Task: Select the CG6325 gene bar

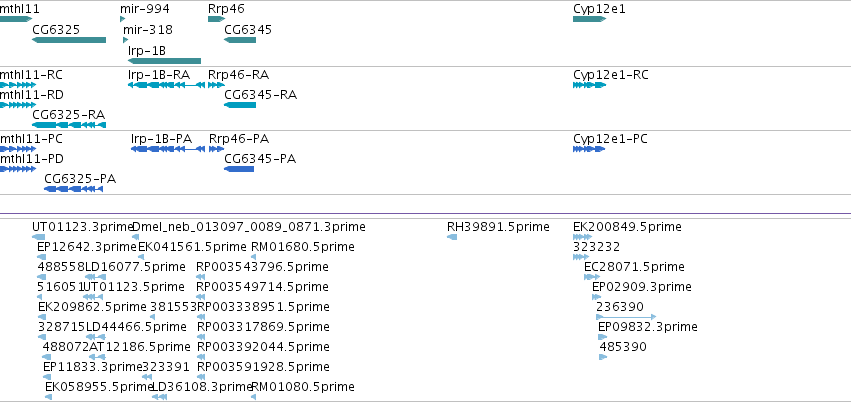Action: pyautogui.click(x=68, y=40)
